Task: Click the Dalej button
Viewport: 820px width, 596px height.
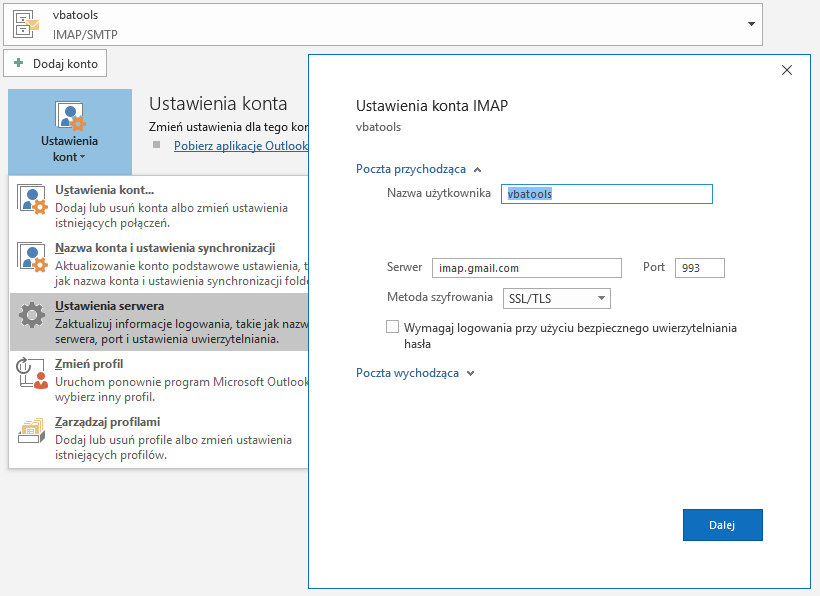Action: point(722,525)
